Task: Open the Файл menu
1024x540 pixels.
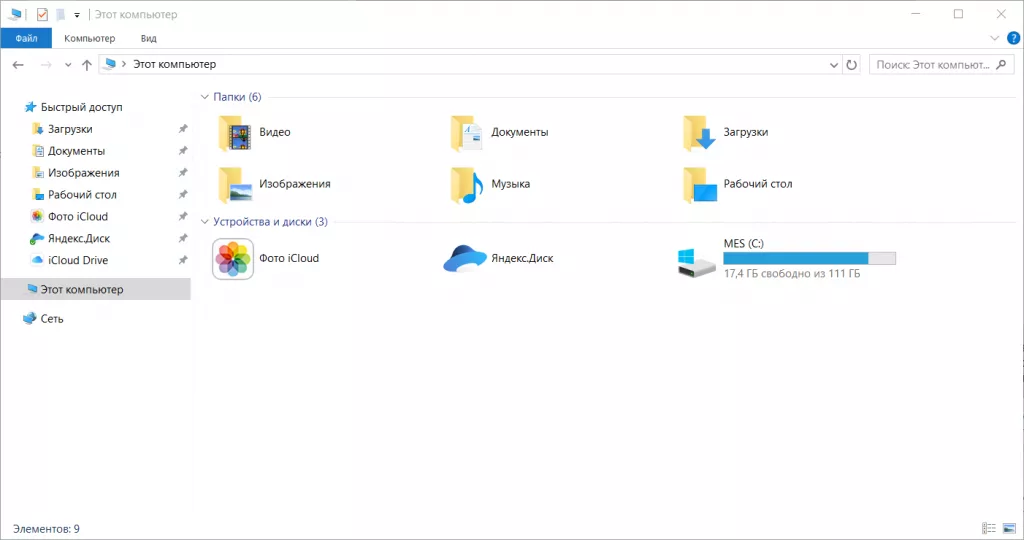Action: tap(26, 38)
